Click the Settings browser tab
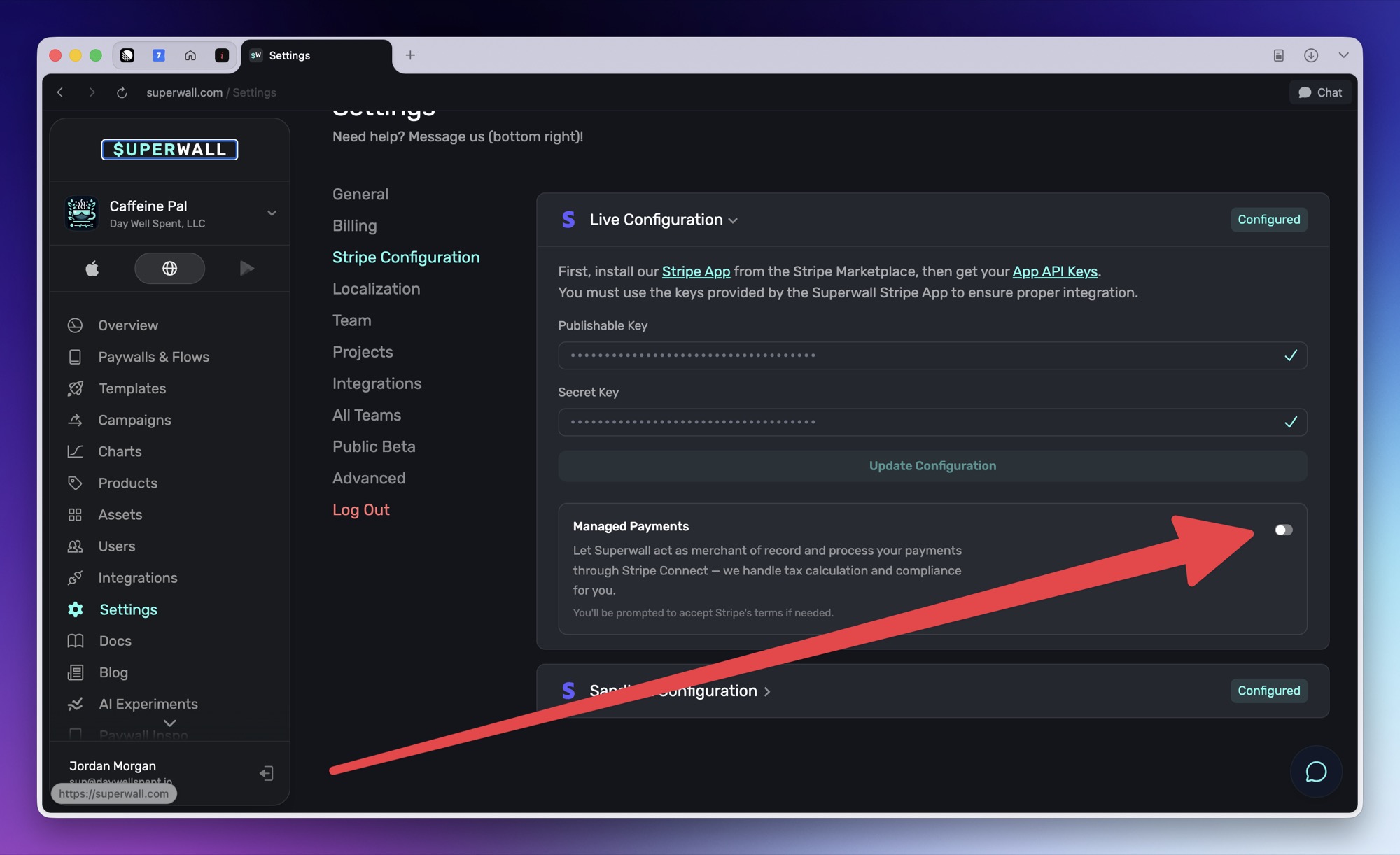Image resolution: width=1400 pixels, height=855 pixels. click(x=316, y=55)
